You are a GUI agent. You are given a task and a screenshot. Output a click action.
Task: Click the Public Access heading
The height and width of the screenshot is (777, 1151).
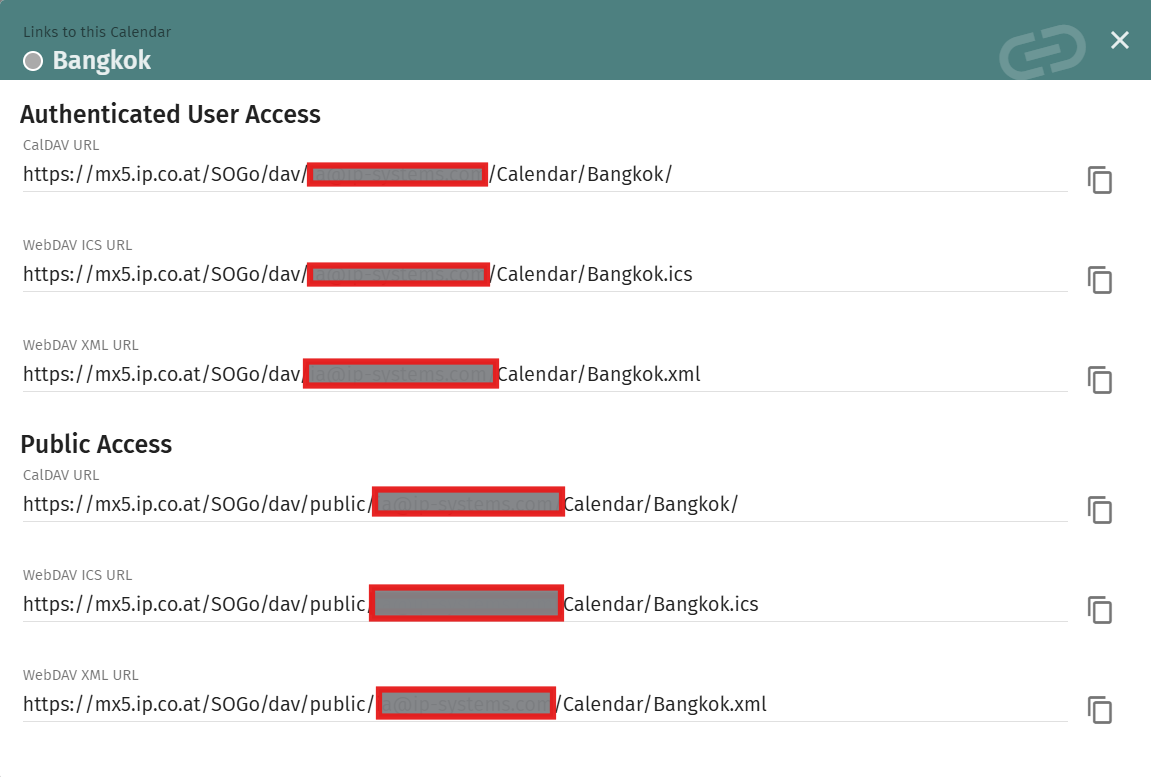point(96,445)
